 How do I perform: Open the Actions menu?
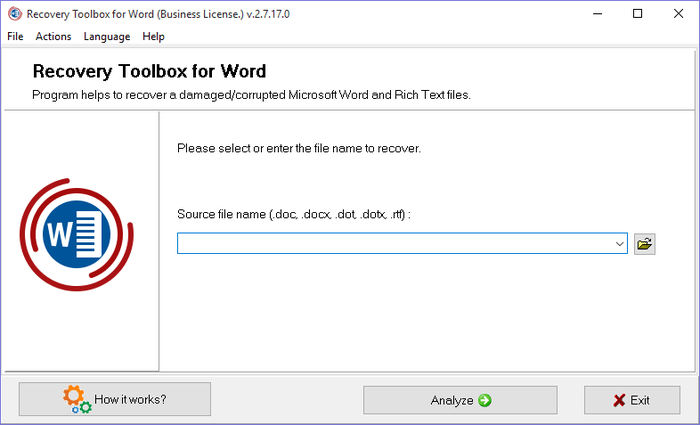pyautogui.click(x=53, y=37)
